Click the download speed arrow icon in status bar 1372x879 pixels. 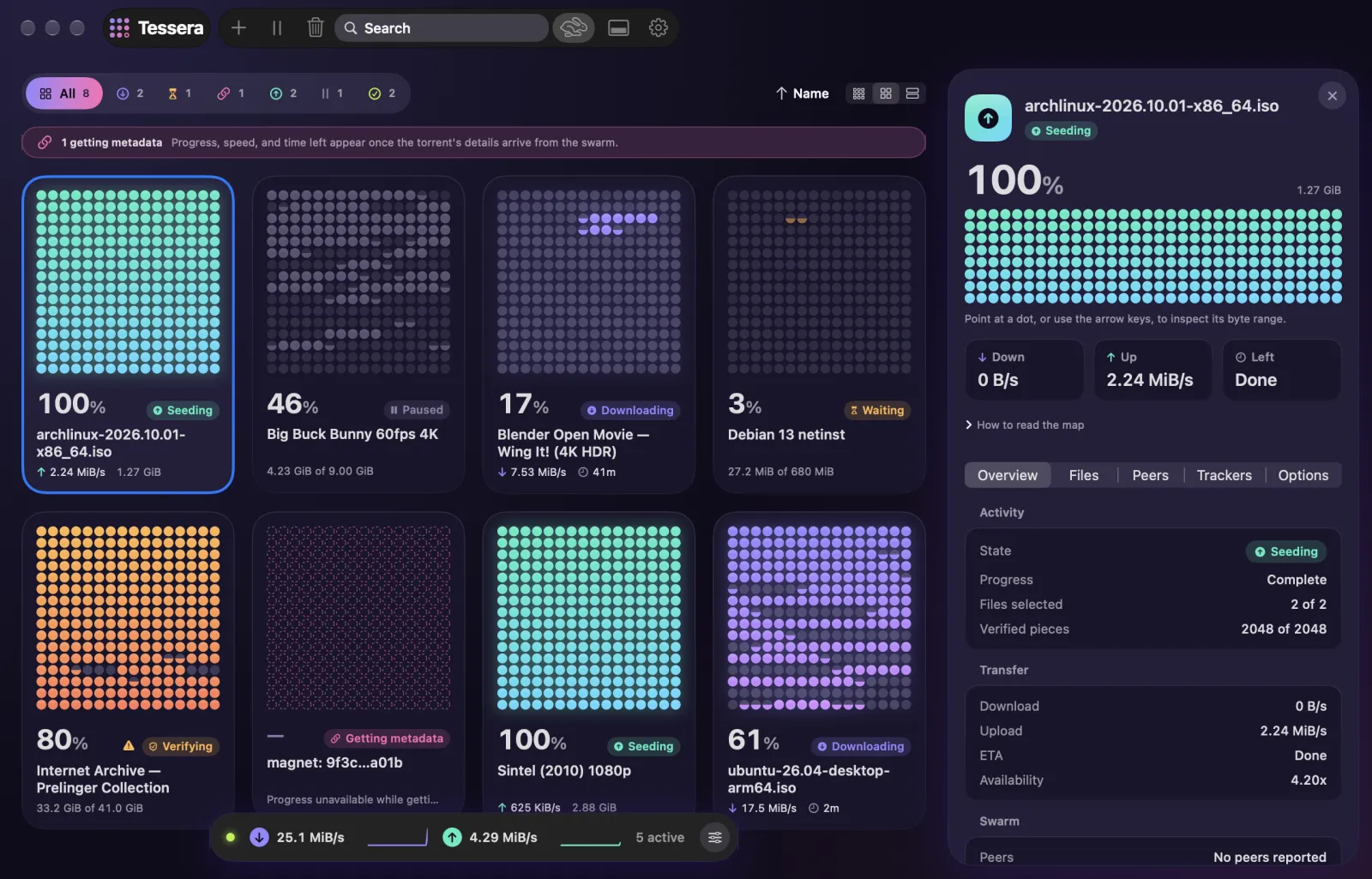259,837
